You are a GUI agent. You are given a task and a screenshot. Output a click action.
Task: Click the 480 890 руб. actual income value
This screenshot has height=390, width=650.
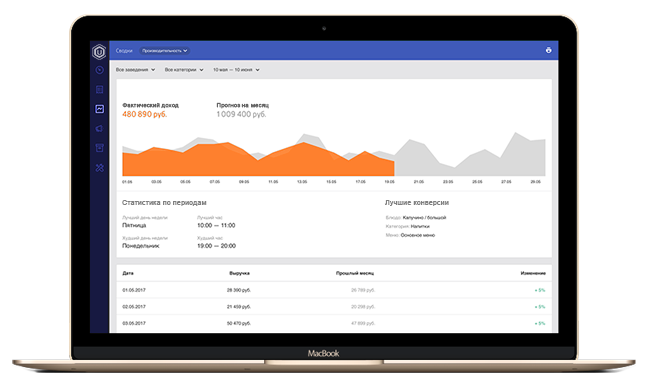tap(145, 114)
